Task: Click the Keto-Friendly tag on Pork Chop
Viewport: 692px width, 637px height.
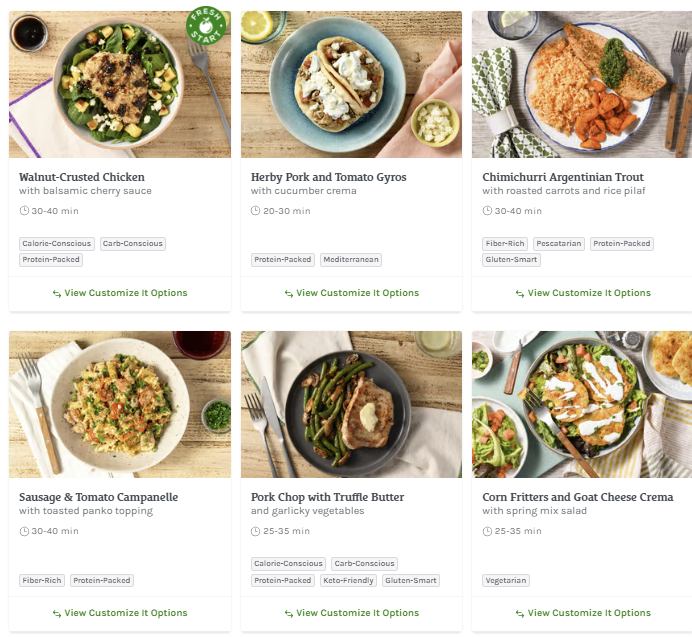Action: tap(349, 580)
